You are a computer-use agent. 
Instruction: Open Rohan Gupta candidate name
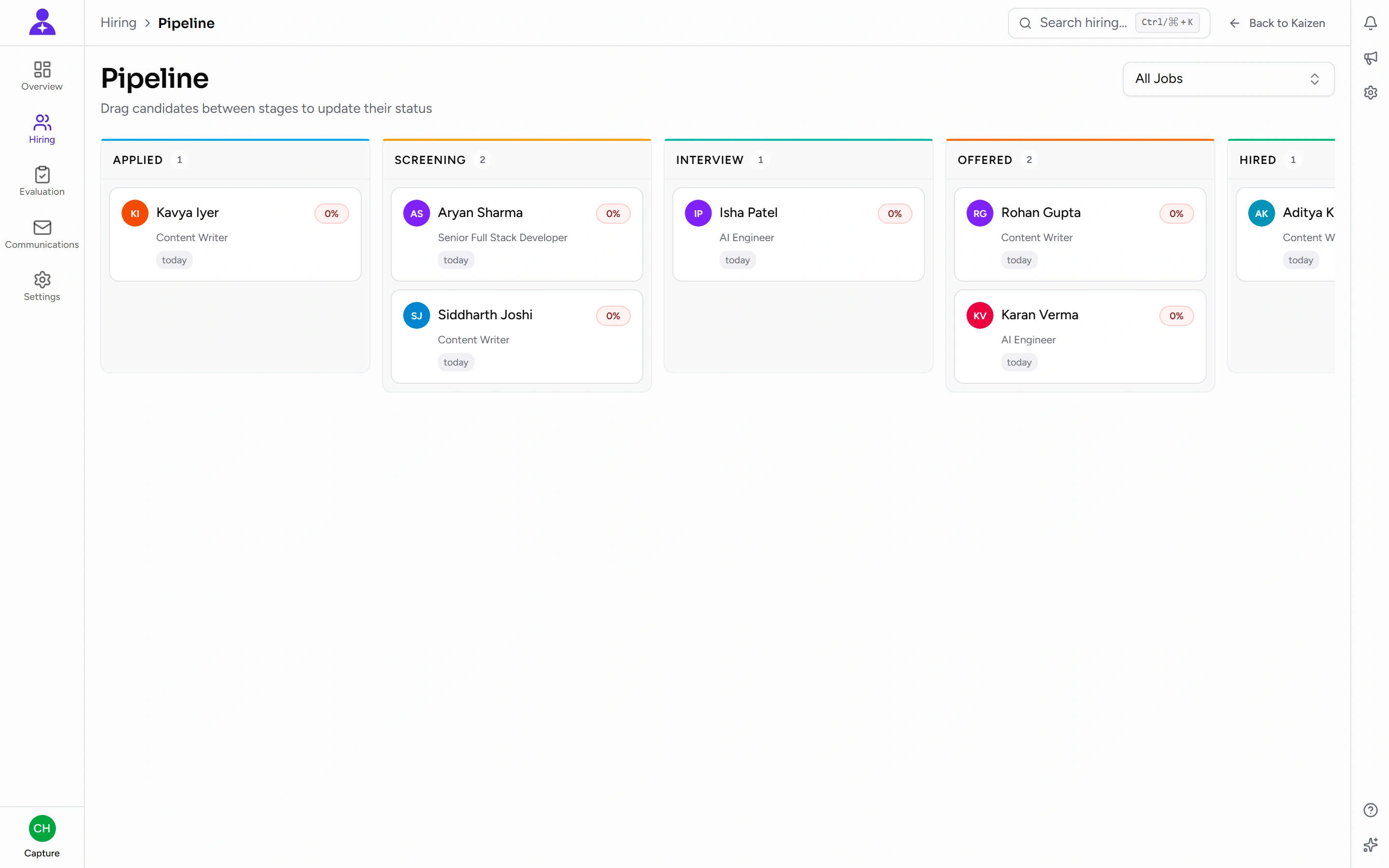[x=1041, y=212]
